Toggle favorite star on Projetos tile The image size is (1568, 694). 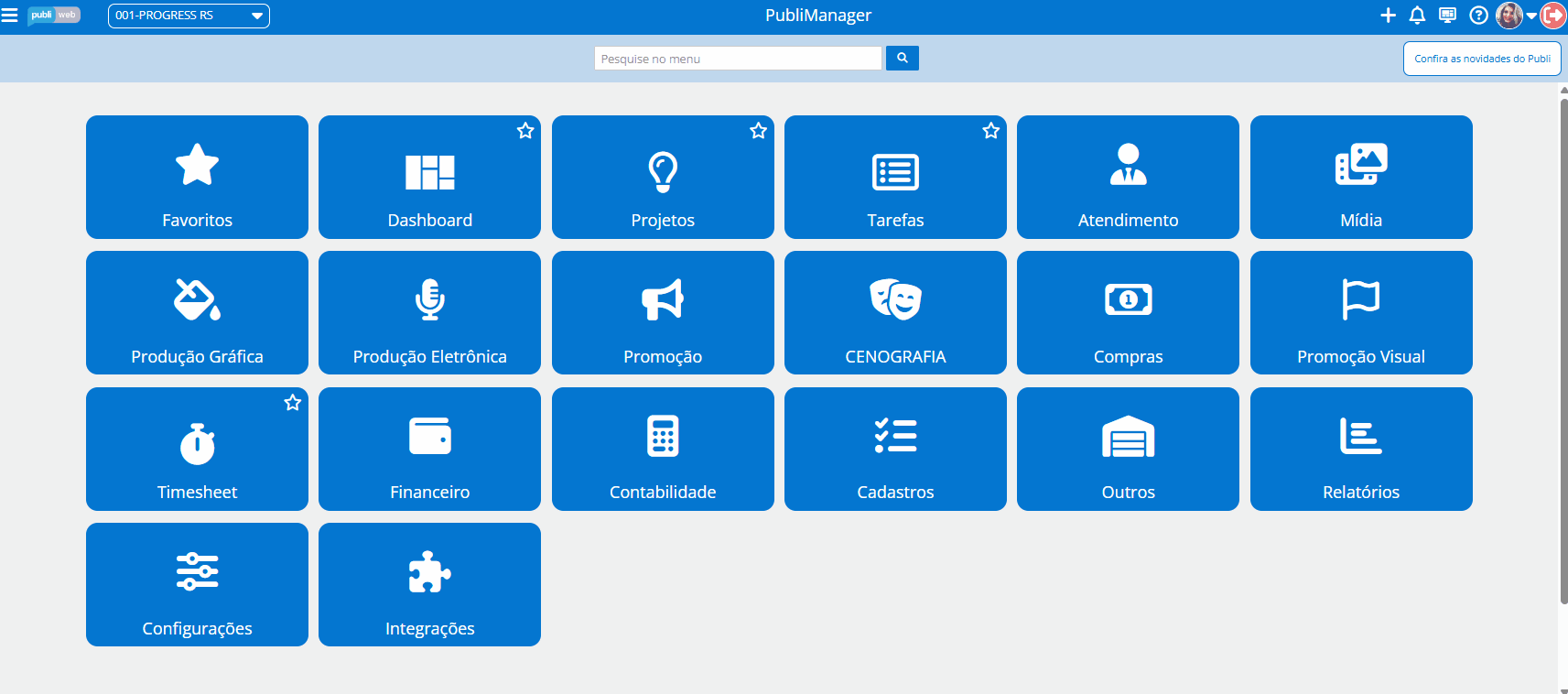click(758, 131)
